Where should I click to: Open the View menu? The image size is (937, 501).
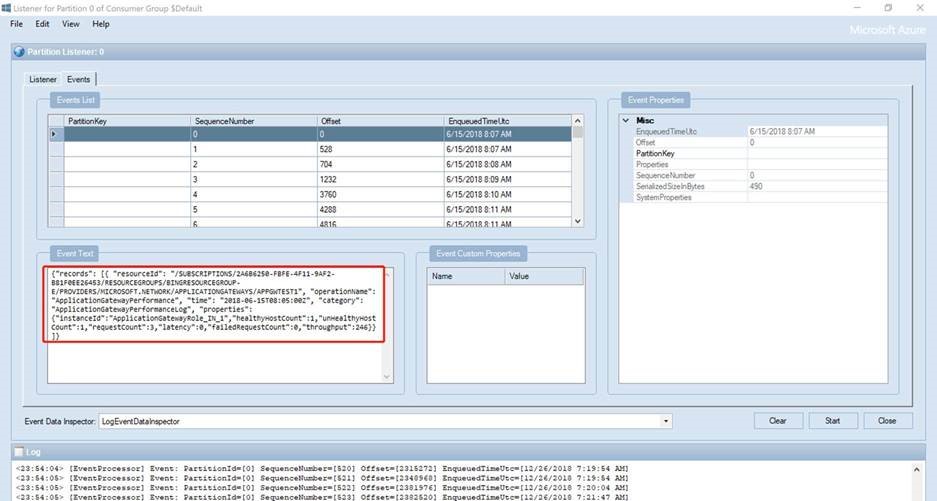coord(71,23)
